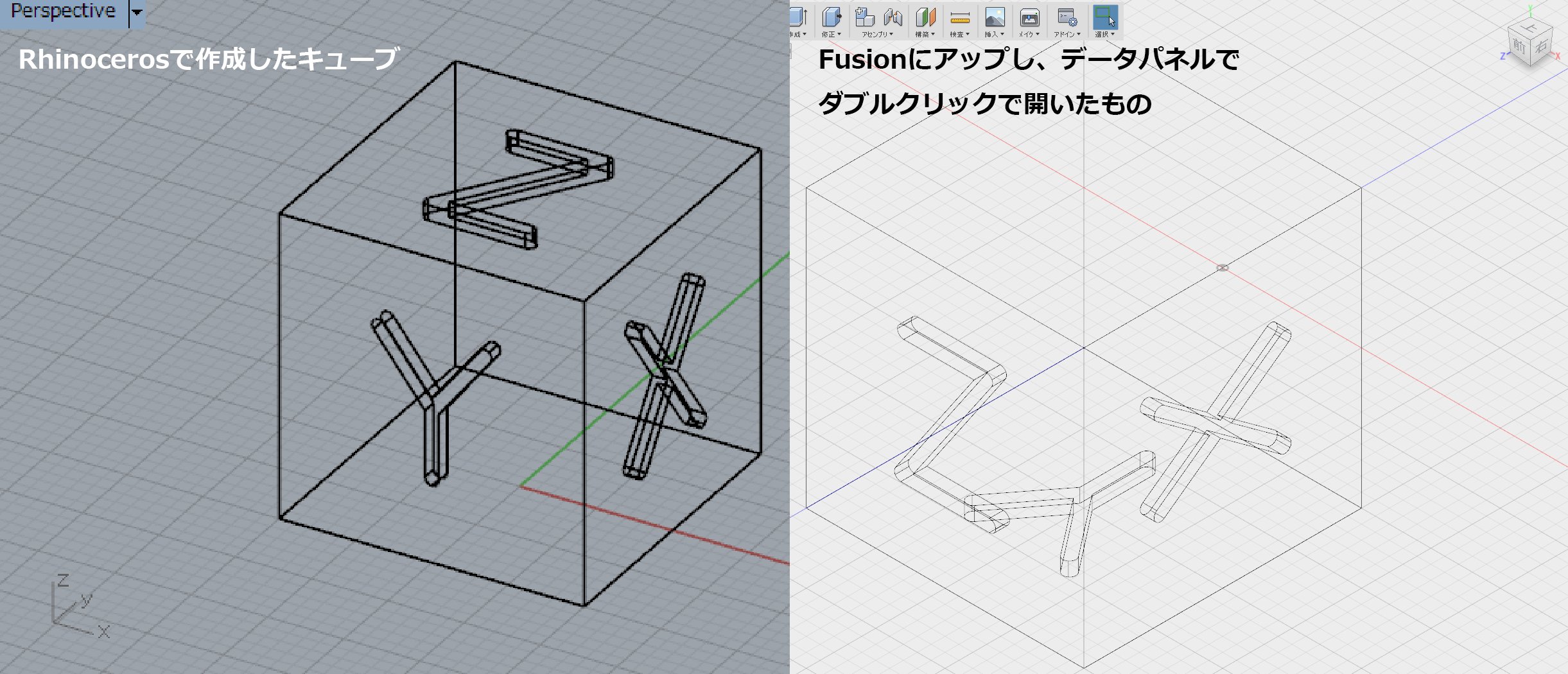1568x674 pixels.
Task: Expand the 修正 dropdown menu
Action: click(831, 35)
